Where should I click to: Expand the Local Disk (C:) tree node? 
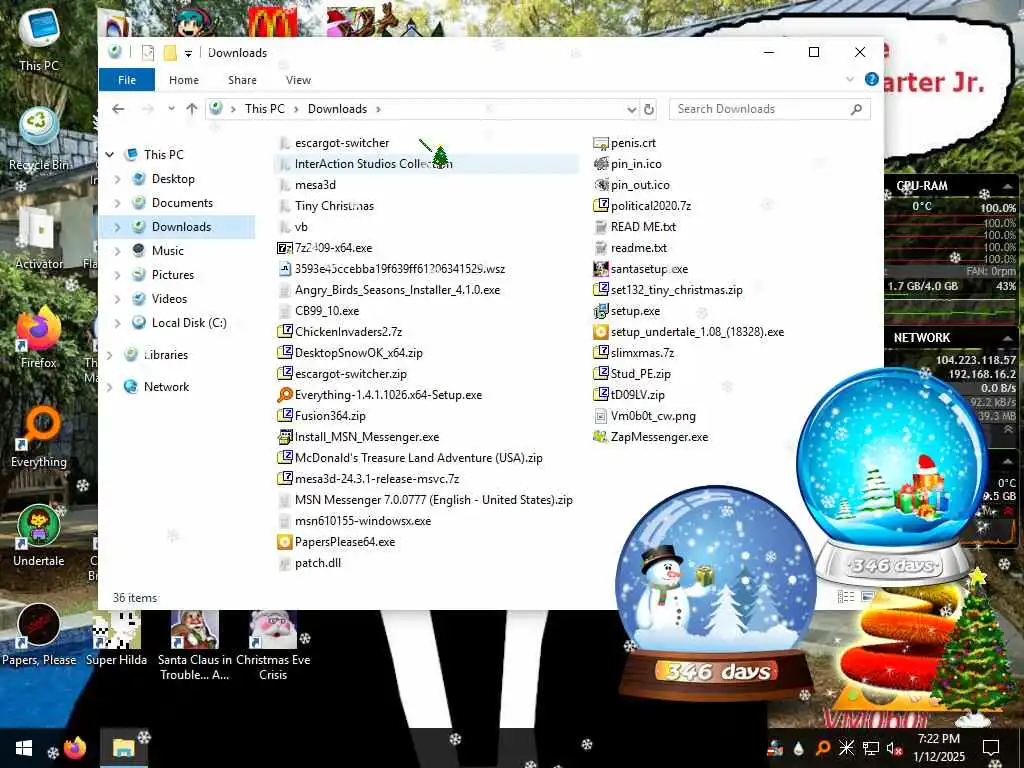(118, 323)
